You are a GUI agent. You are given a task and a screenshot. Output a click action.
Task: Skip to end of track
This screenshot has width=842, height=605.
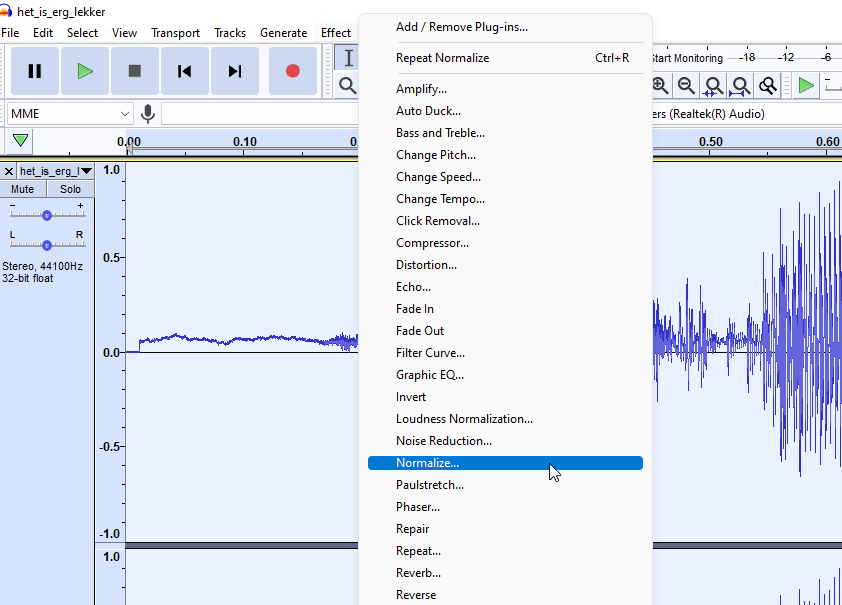tap(235, 71)
